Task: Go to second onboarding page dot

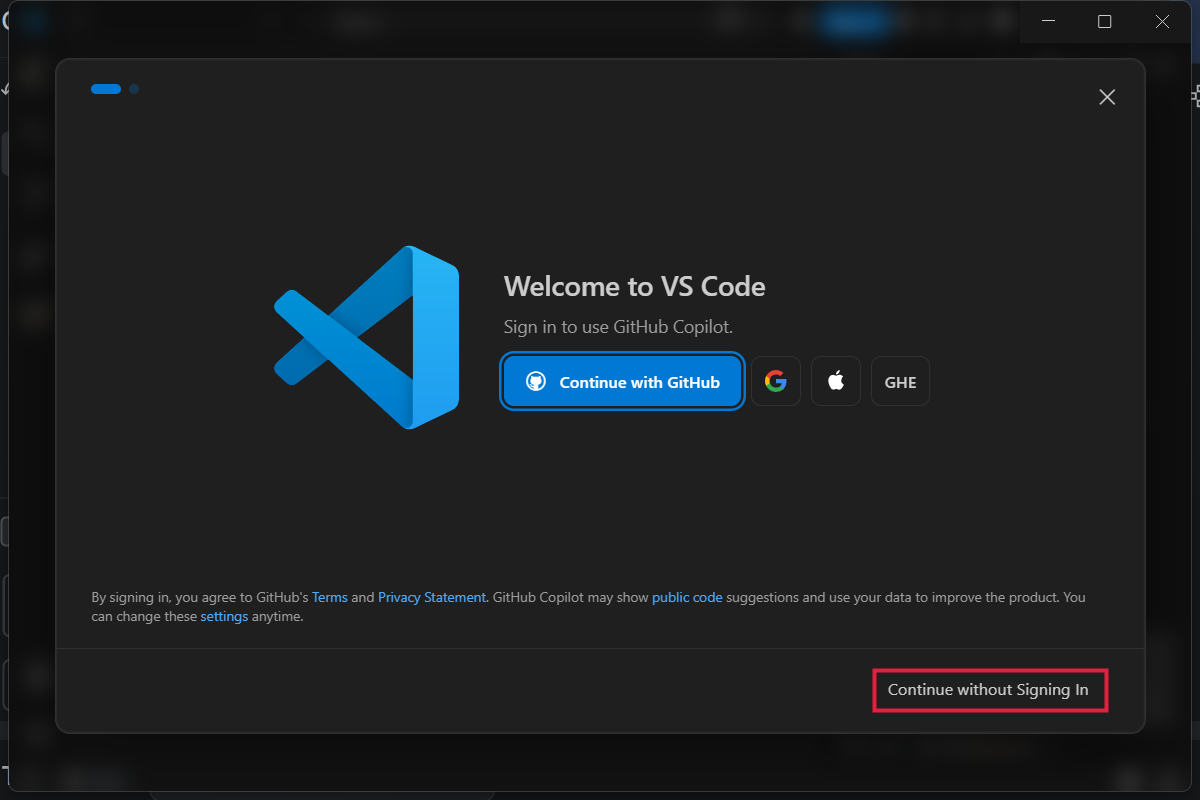Action: point(134,89)
